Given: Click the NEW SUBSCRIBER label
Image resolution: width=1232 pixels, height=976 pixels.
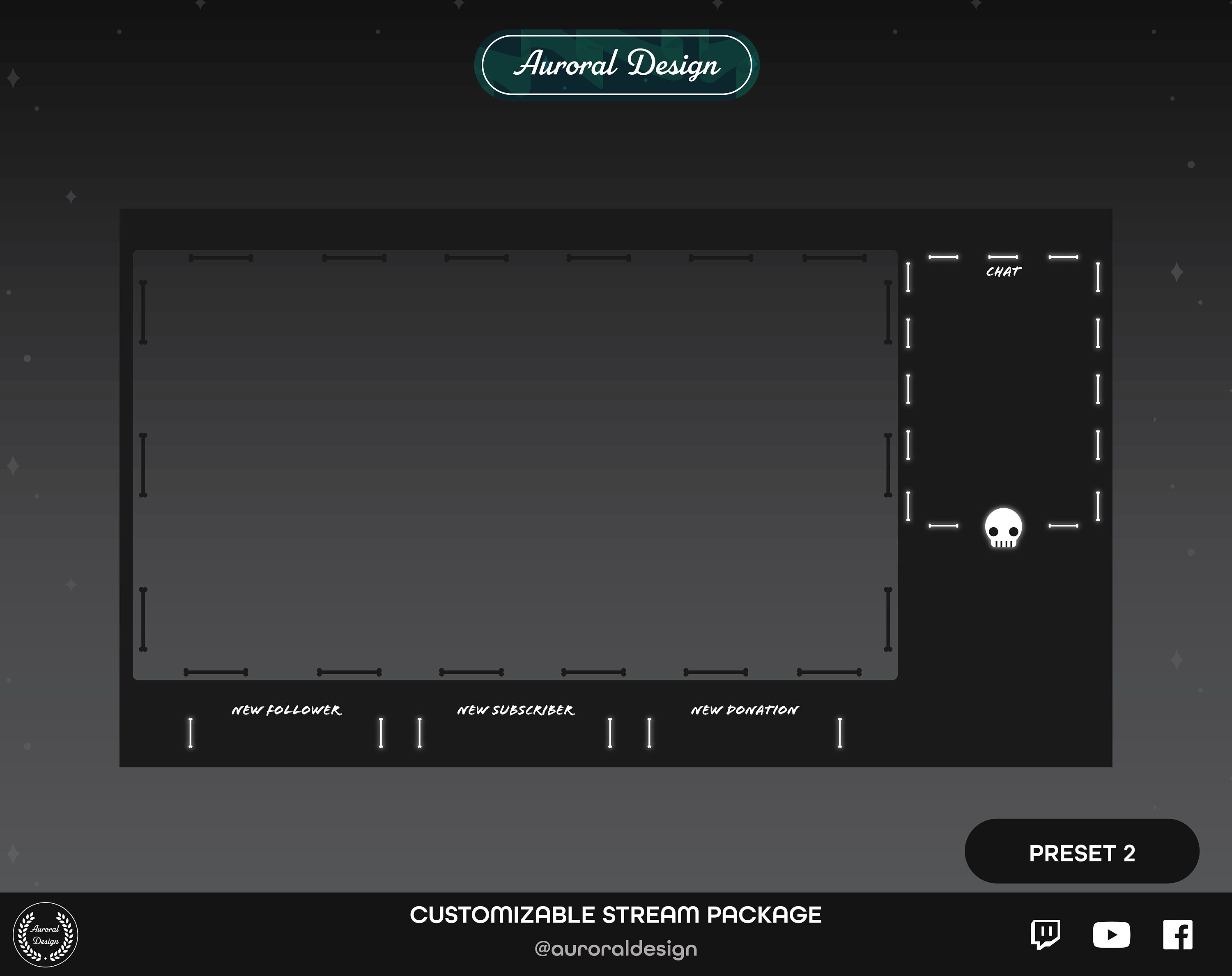Looking at the screenshot, I should (515, 710).
